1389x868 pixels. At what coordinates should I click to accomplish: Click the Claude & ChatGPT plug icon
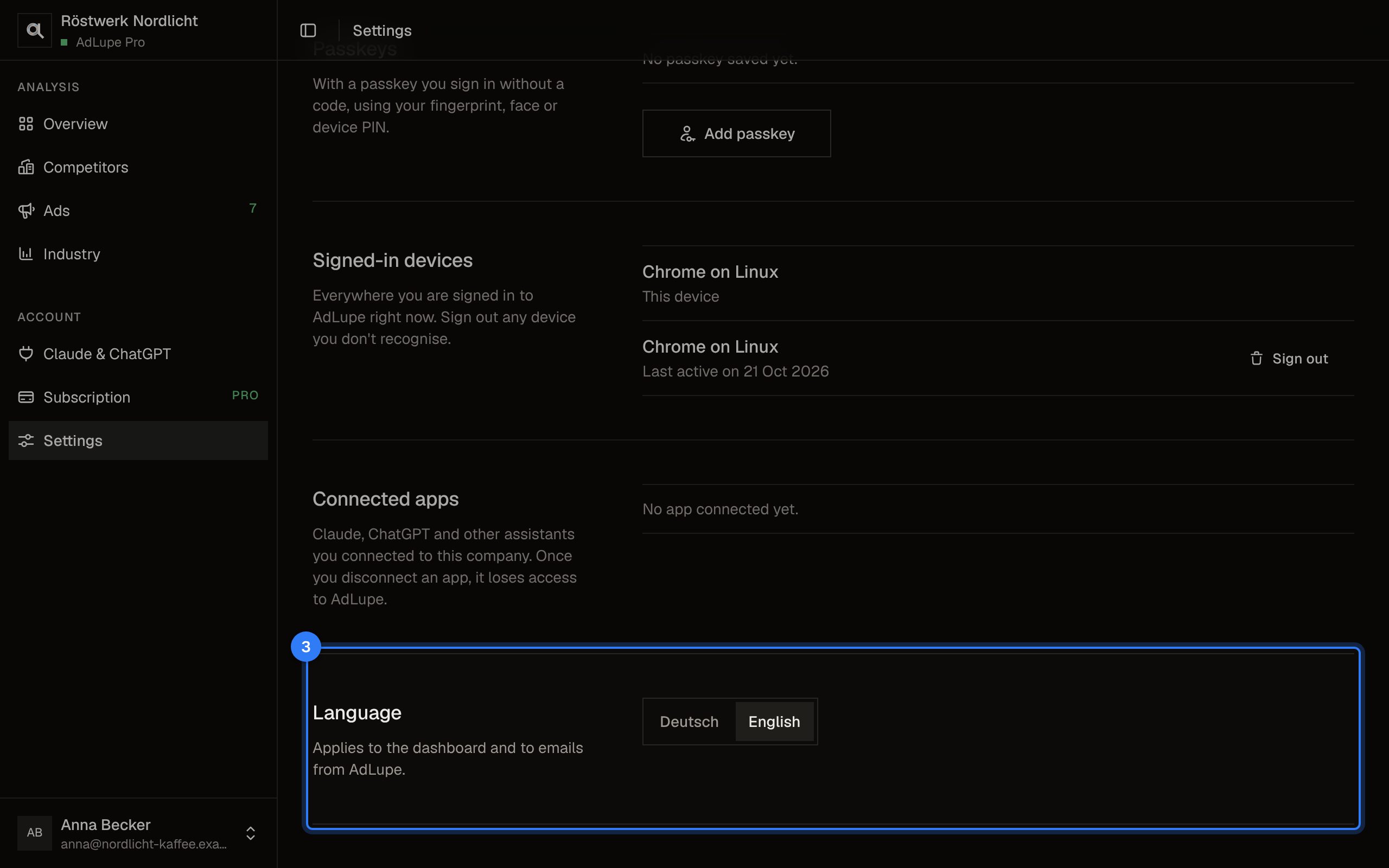point(26,354)
